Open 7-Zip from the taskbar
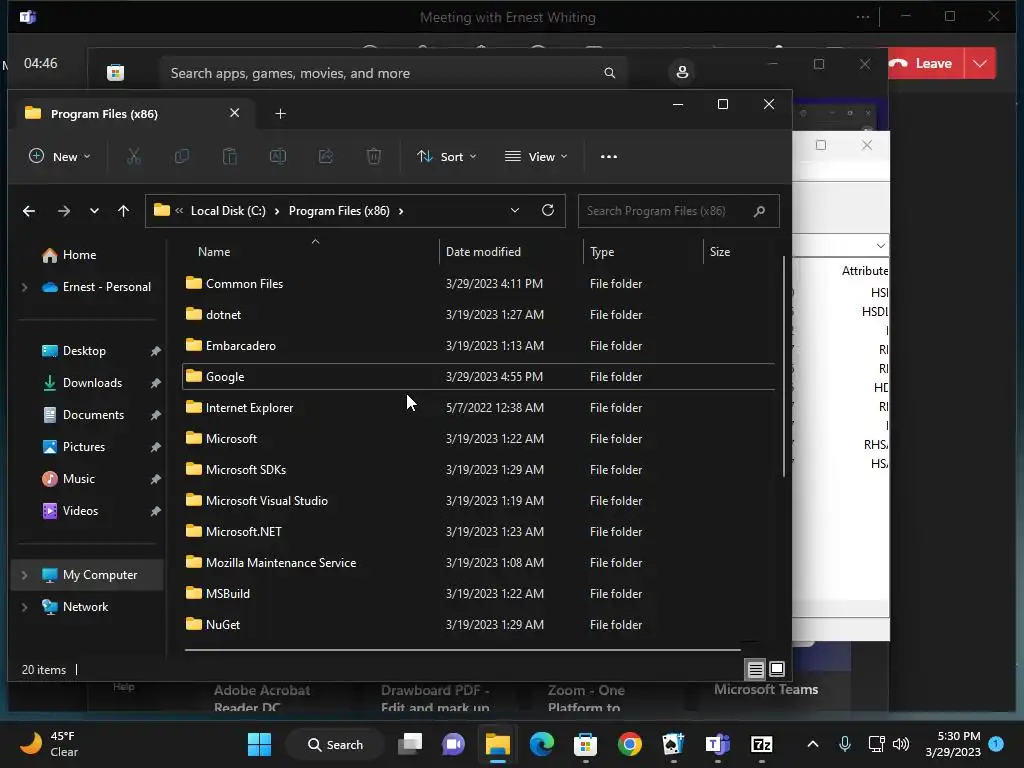This screenshot has width=1024, height=768. pos(761,744)
